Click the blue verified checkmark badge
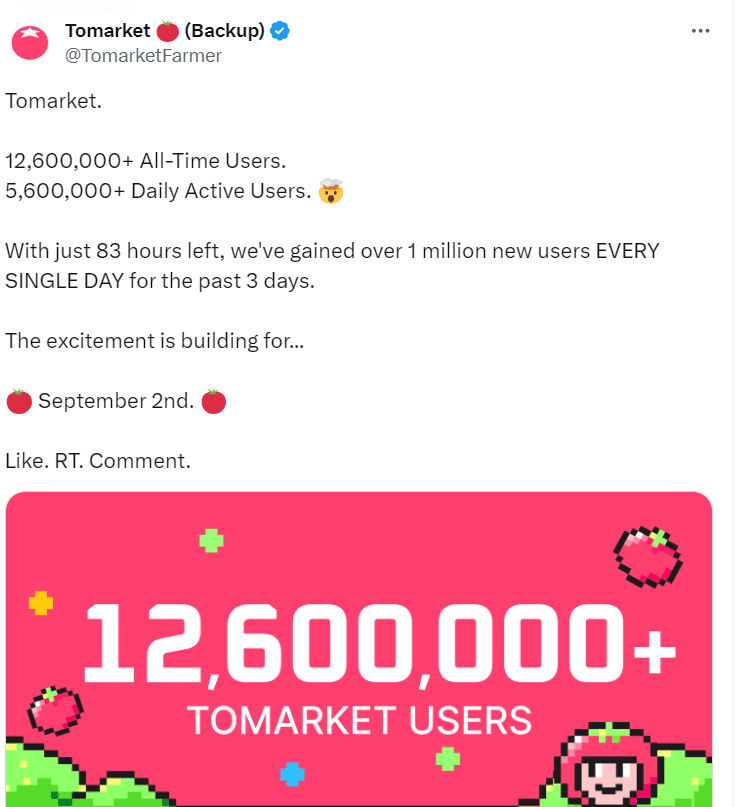 tap(281, 31)
